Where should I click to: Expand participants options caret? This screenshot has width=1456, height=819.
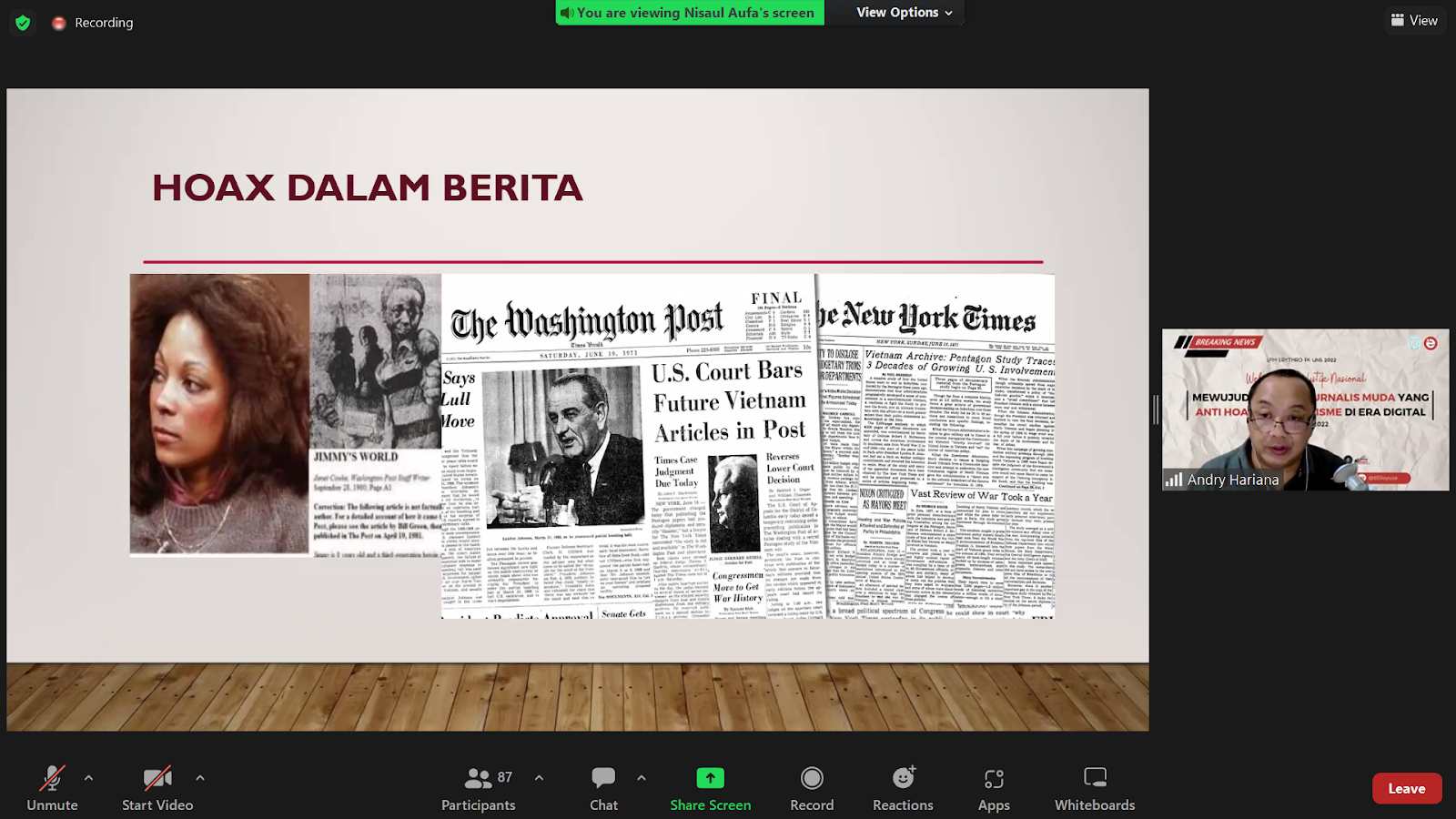[x=539, y=778]
